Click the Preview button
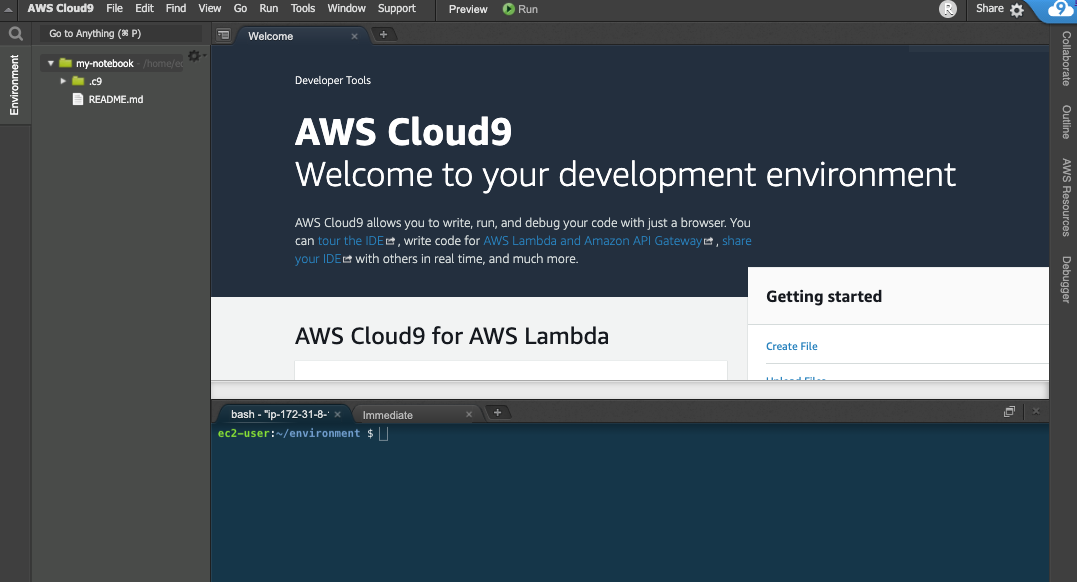The image size is (1077, 582). 468,9
